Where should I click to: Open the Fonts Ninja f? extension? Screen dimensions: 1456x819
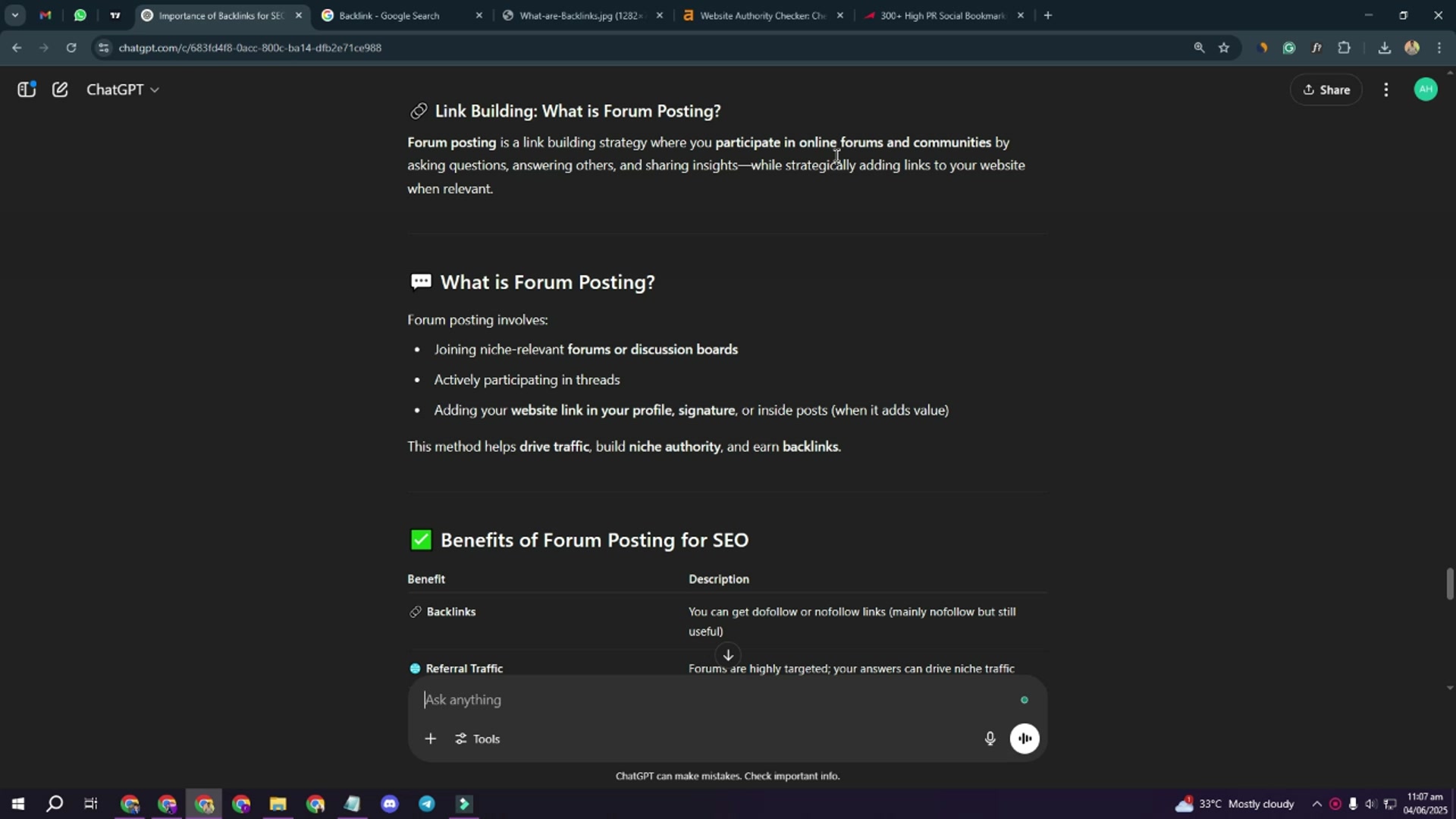click(1316, 48)
